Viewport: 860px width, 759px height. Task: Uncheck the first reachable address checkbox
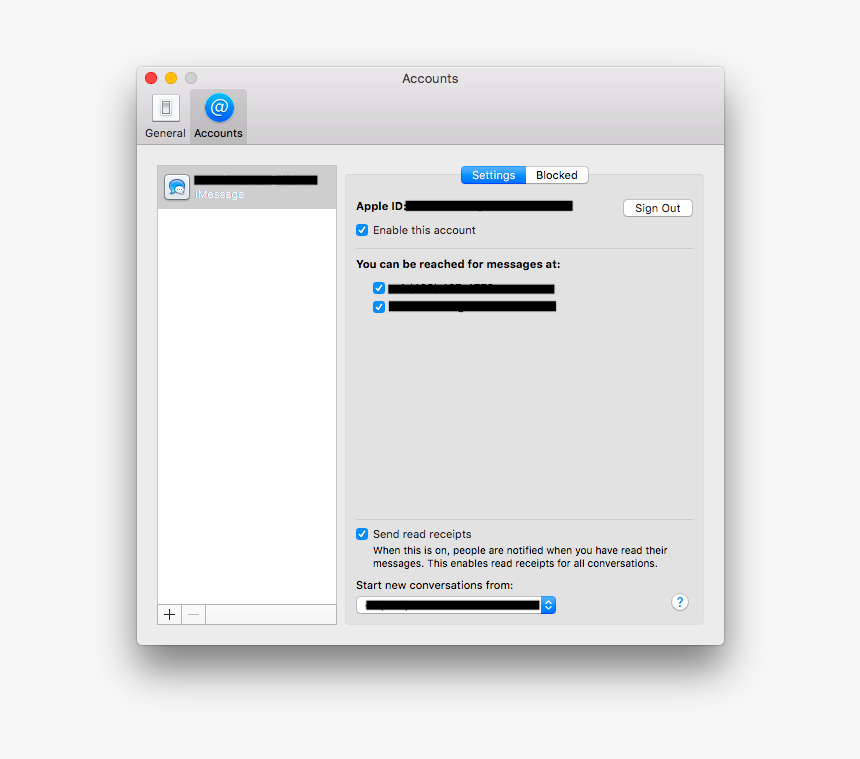pyautogui.click(x=379, y=288)
